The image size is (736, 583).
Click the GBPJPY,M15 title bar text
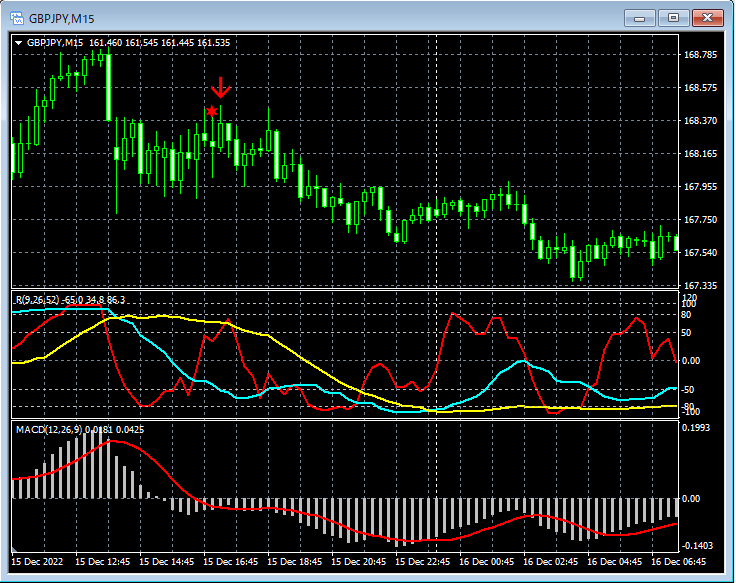pyautogui.click(x=61, y=18)
